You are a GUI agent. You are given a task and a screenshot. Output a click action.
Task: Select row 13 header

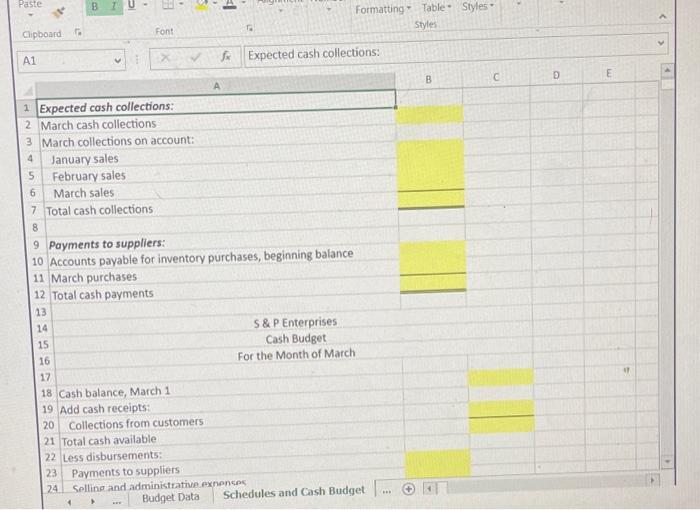point(41,312)
